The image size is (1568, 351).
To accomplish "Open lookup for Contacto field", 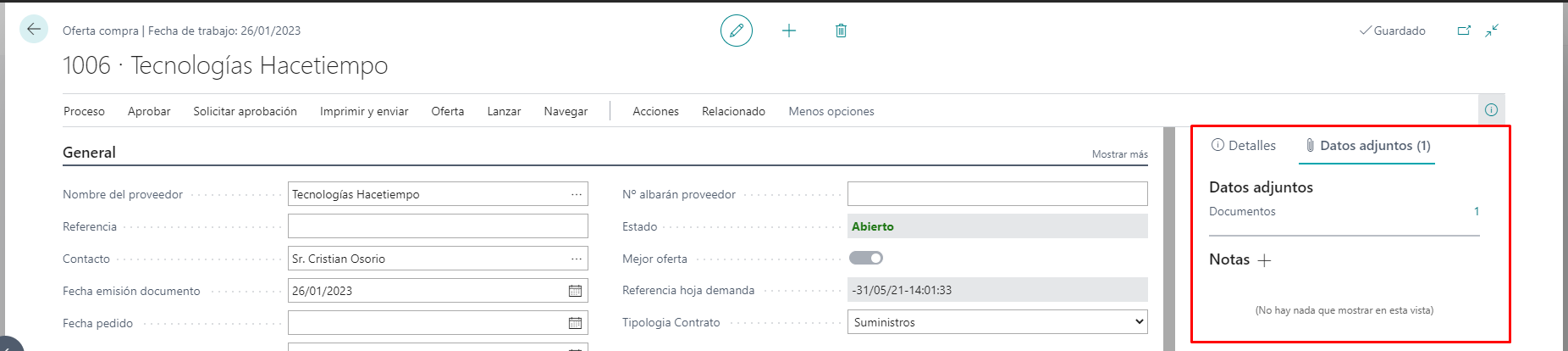I will [577, 259].
